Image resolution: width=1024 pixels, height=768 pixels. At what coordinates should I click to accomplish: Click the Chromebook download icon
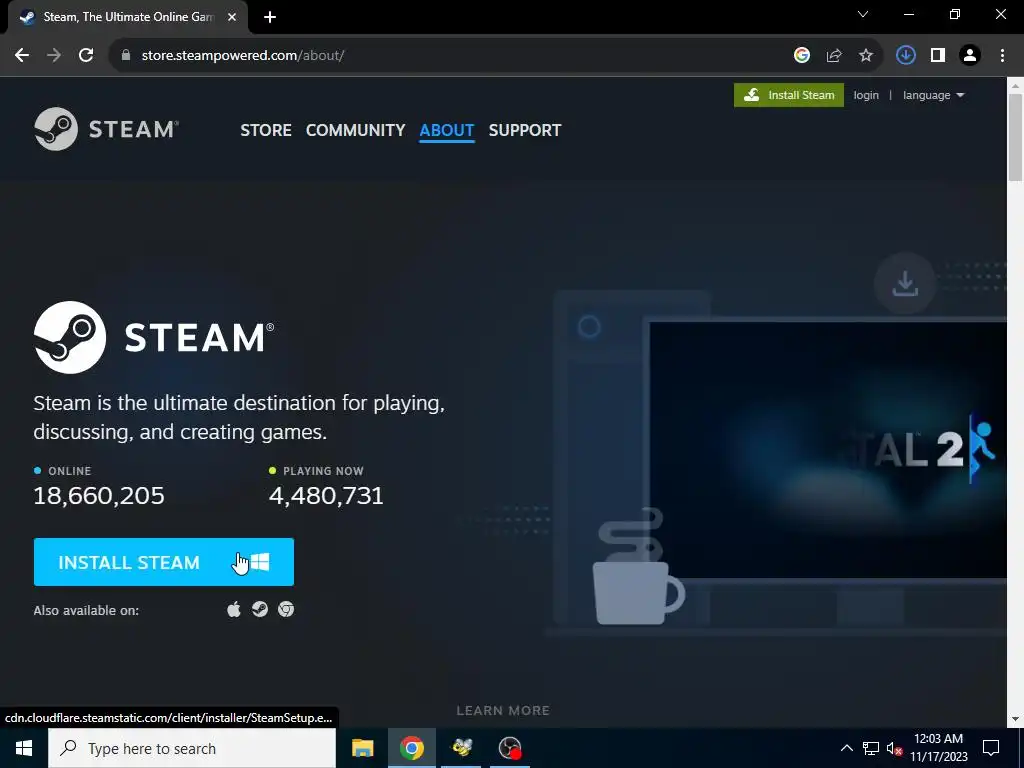(286, 609)
